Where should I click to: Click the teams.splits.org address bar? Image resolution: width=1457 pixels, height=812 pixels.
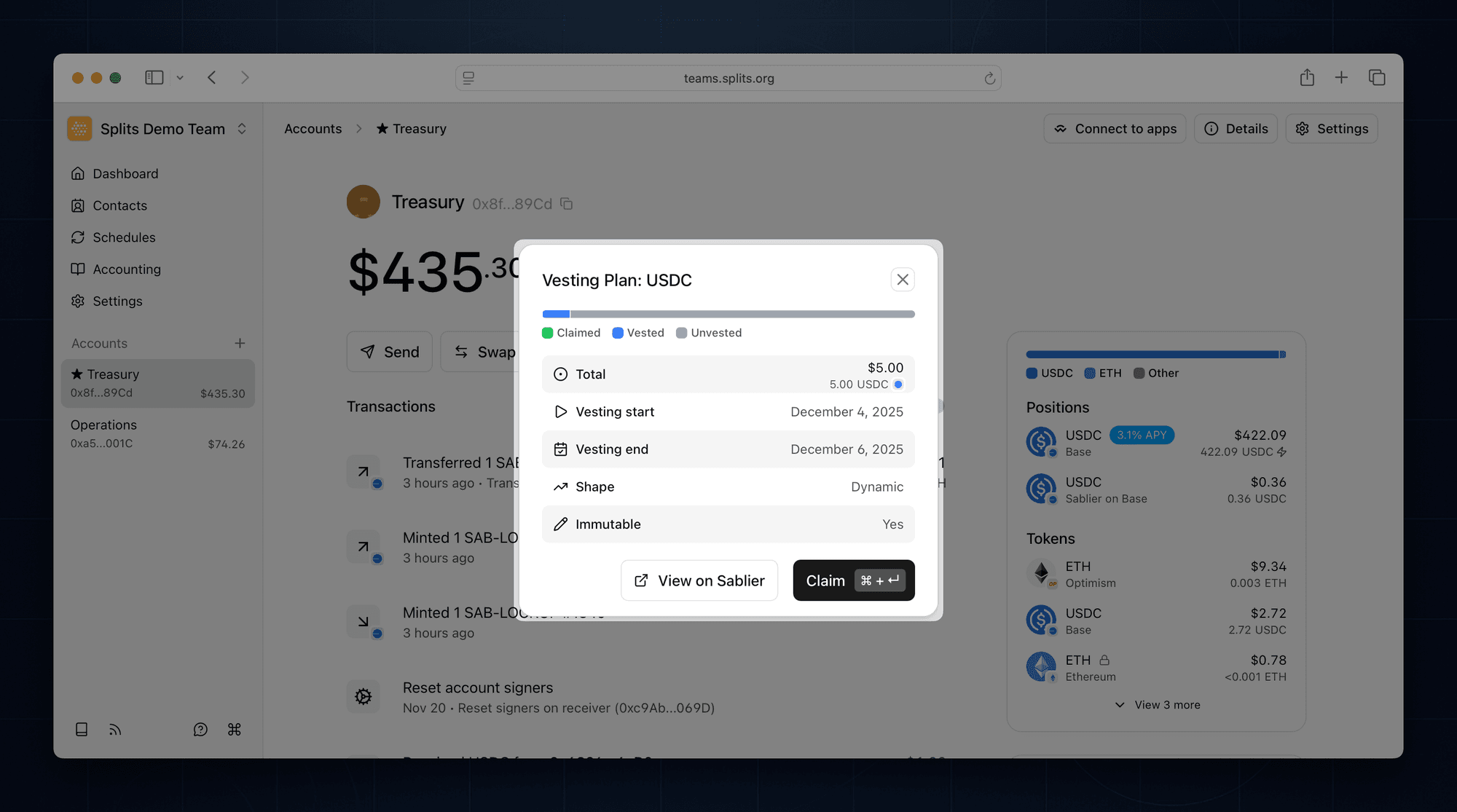click(x=728, y=78)
